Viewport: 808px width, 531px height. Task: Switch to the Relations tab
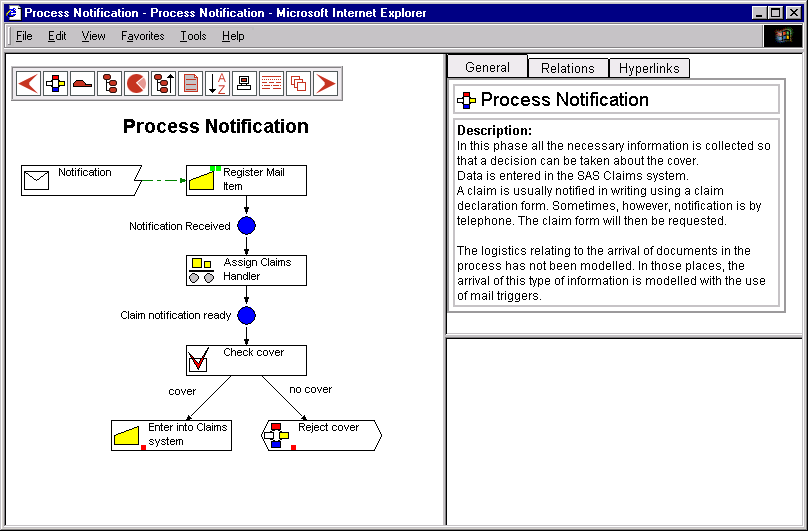(567, 68)
